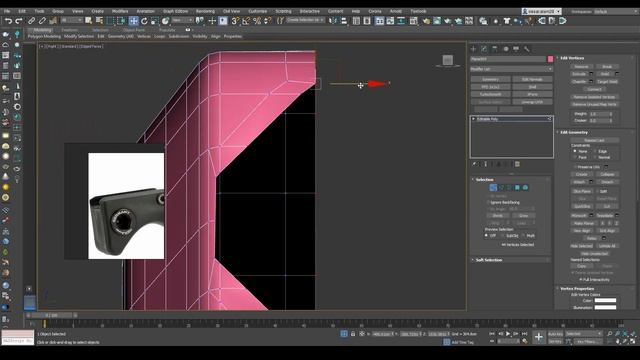Switch to the Display command panel tab
The height and width of the screenshot is (360, 640).
[516, 49]
